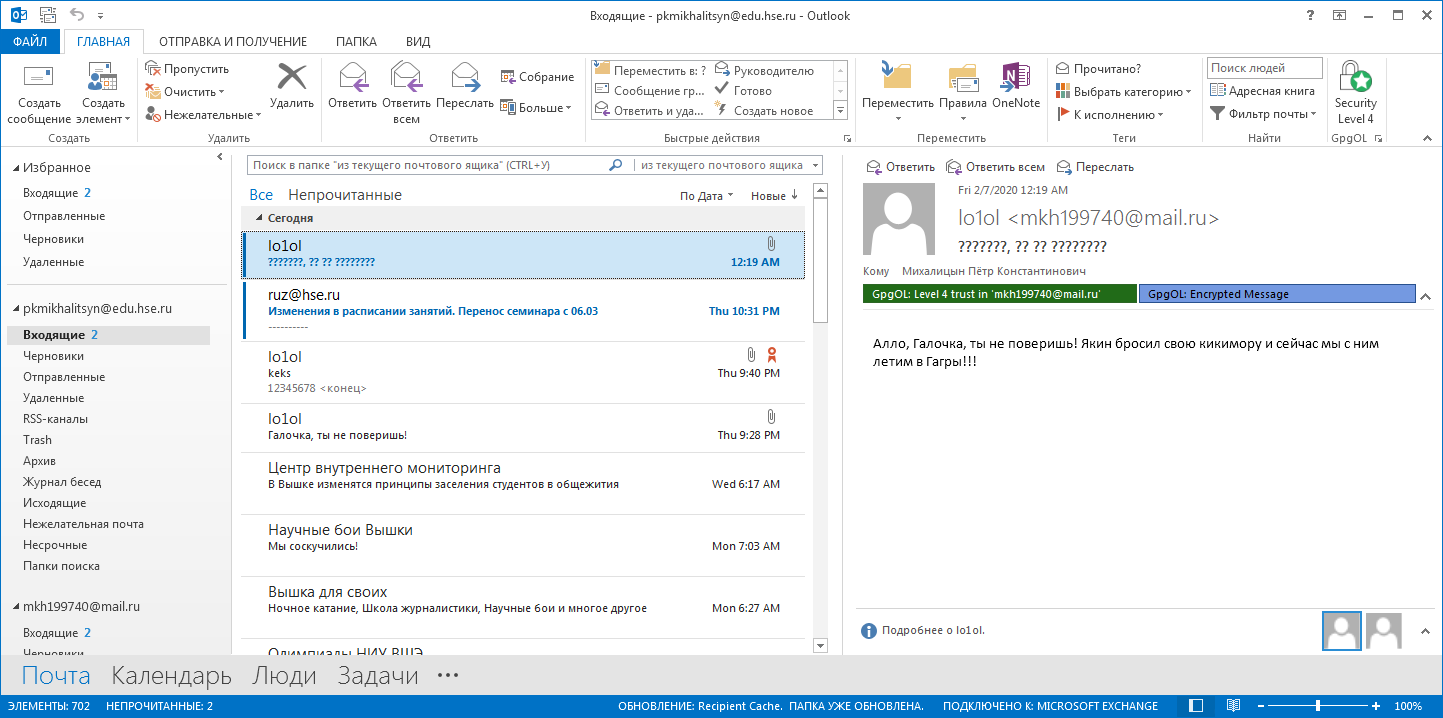Open the ribbon Переместить folder button
Screen dimensions: 1443x718
(897, 94)
